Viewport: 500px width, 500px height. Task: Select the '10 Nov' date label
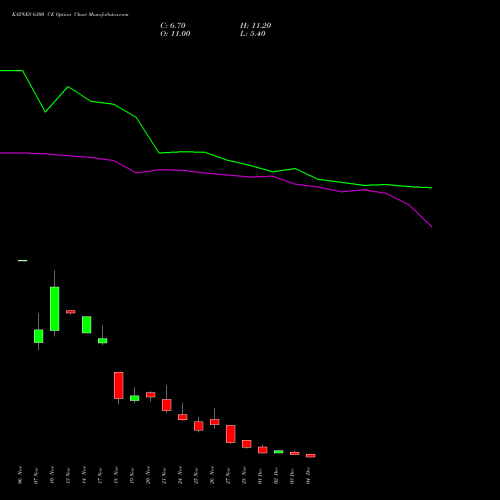[52, 475]
